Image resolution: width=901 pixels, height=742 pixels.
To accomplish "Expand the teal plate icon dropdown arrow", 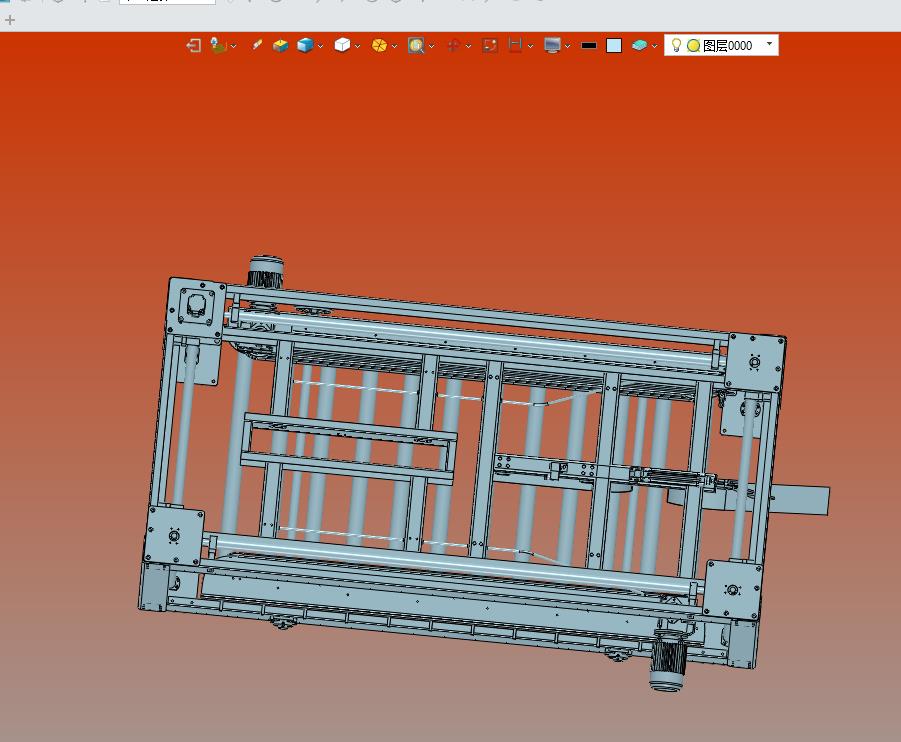I will (654, 46).
